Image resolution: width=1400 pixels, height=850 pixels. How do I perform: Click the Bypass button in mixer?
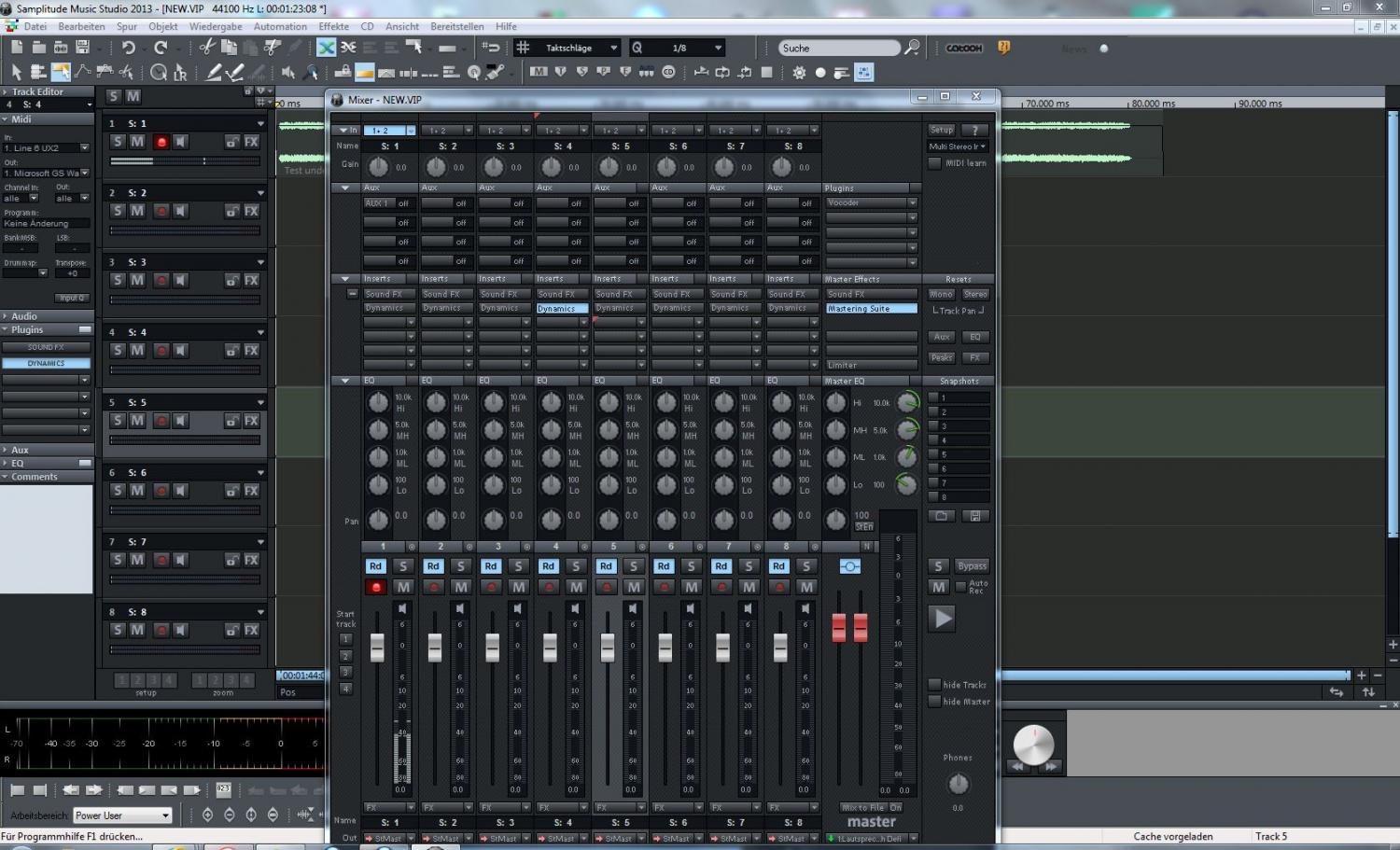coord(972,566)
